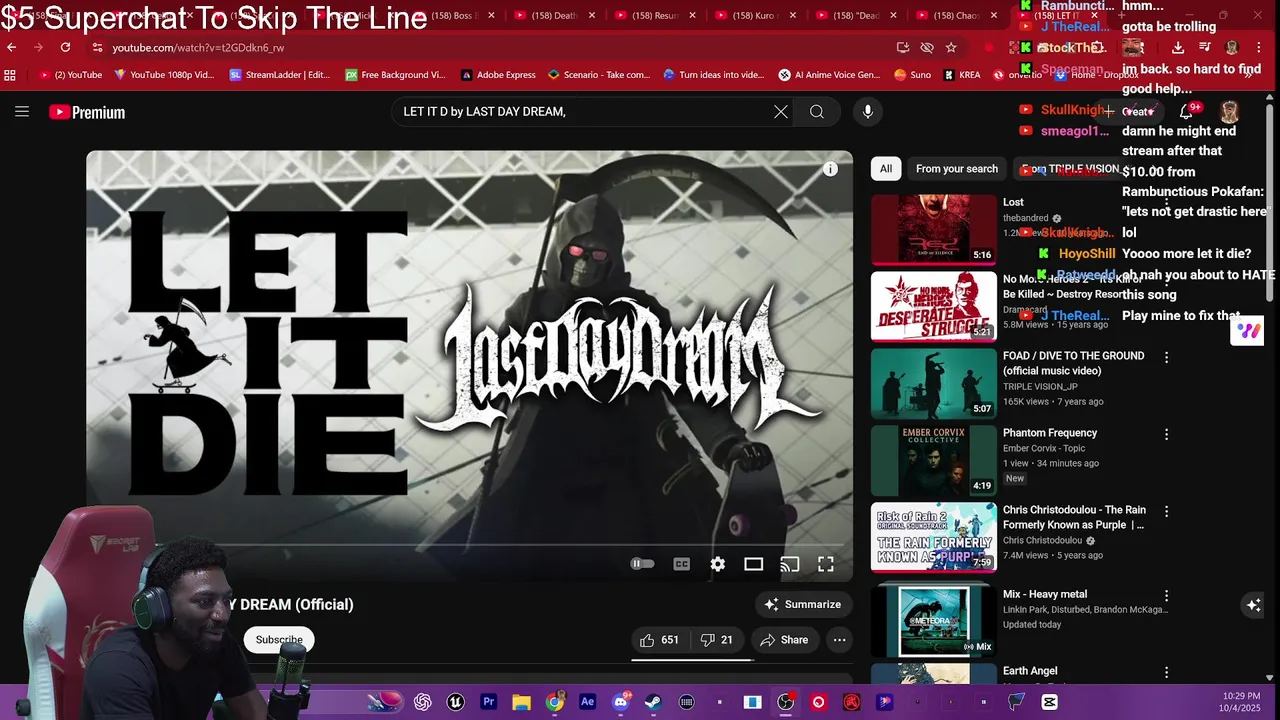The image size is (1280, 720).
Task: Open Steam from the taskbar
Action: pos(653,702)
